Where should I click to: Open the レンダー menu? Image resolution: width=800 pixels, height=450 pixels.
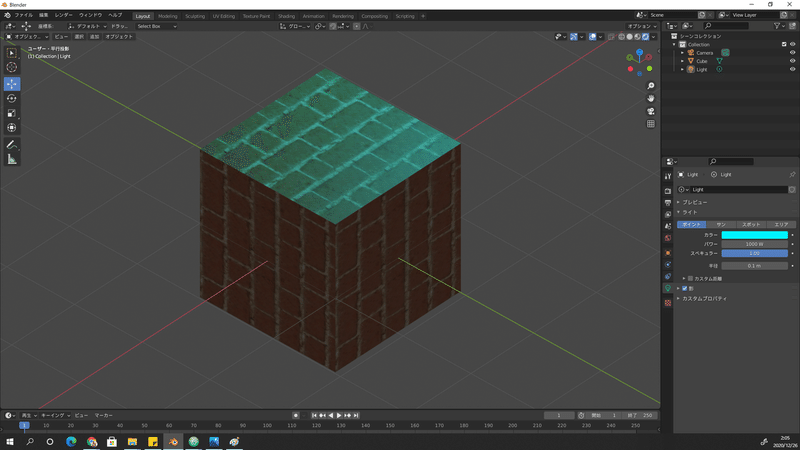(x=63, y=15)
